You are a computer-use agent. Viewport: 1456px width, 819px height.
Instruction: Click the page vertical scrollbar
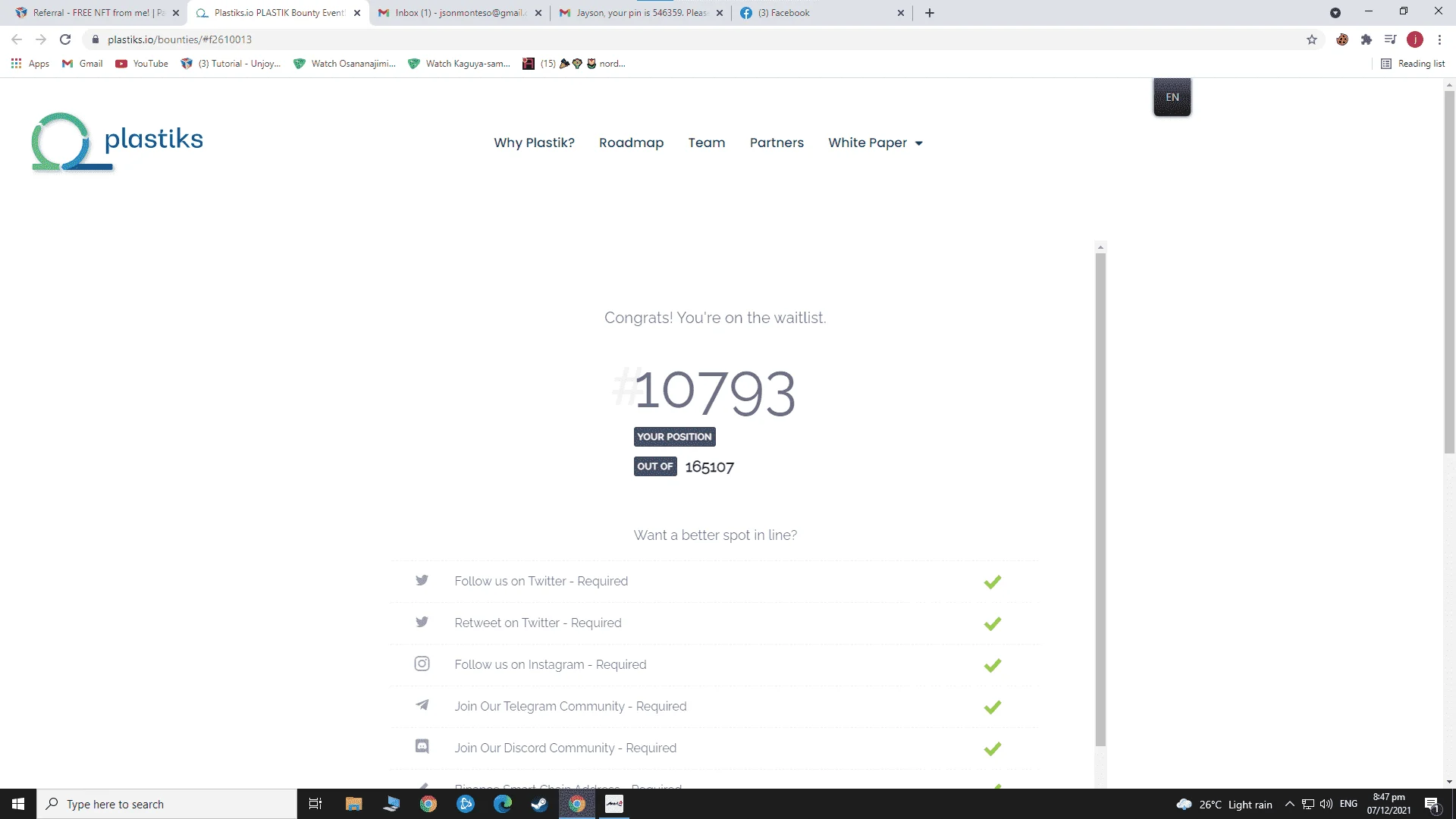click(1449, 271)
